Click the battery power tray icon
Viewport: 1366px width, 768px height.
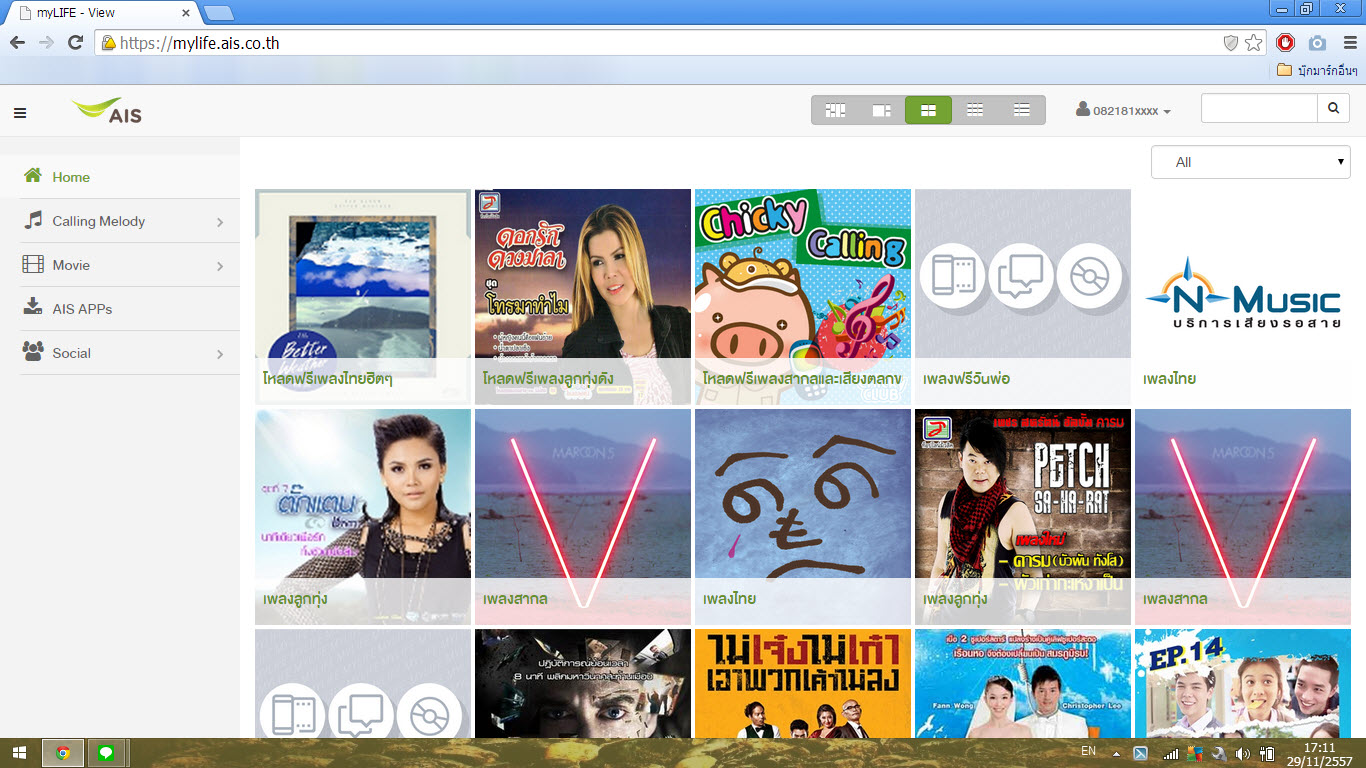1267,753
